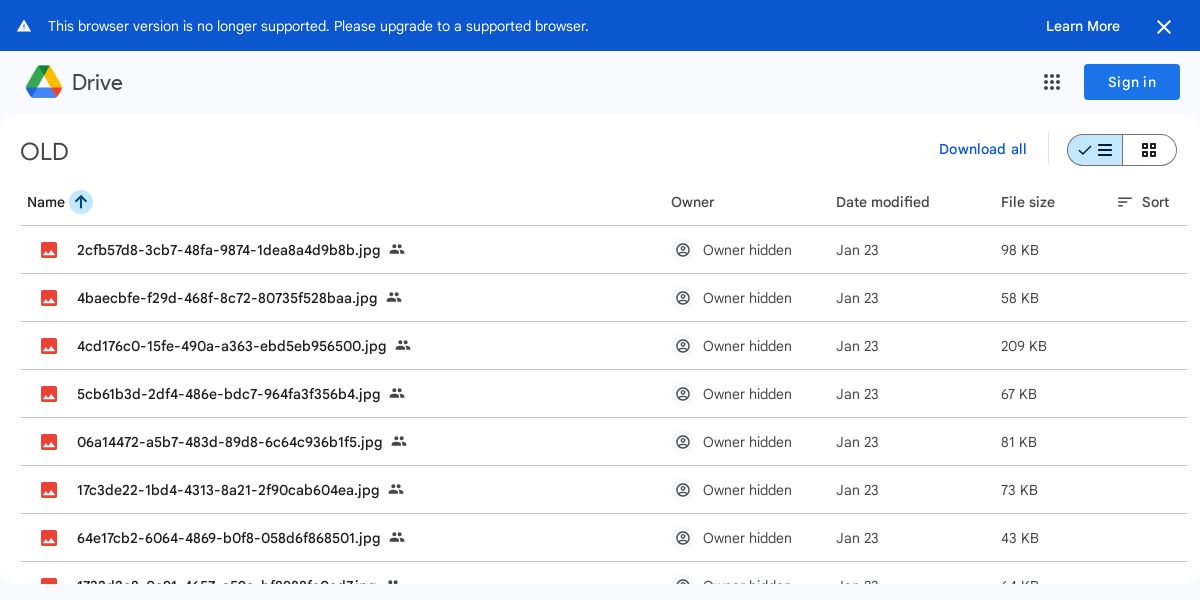Image resolution: width=1200 pixels, height=600 pixels.
Task: Click the warning triangle icon in banner
Action: tap(24, 26)
